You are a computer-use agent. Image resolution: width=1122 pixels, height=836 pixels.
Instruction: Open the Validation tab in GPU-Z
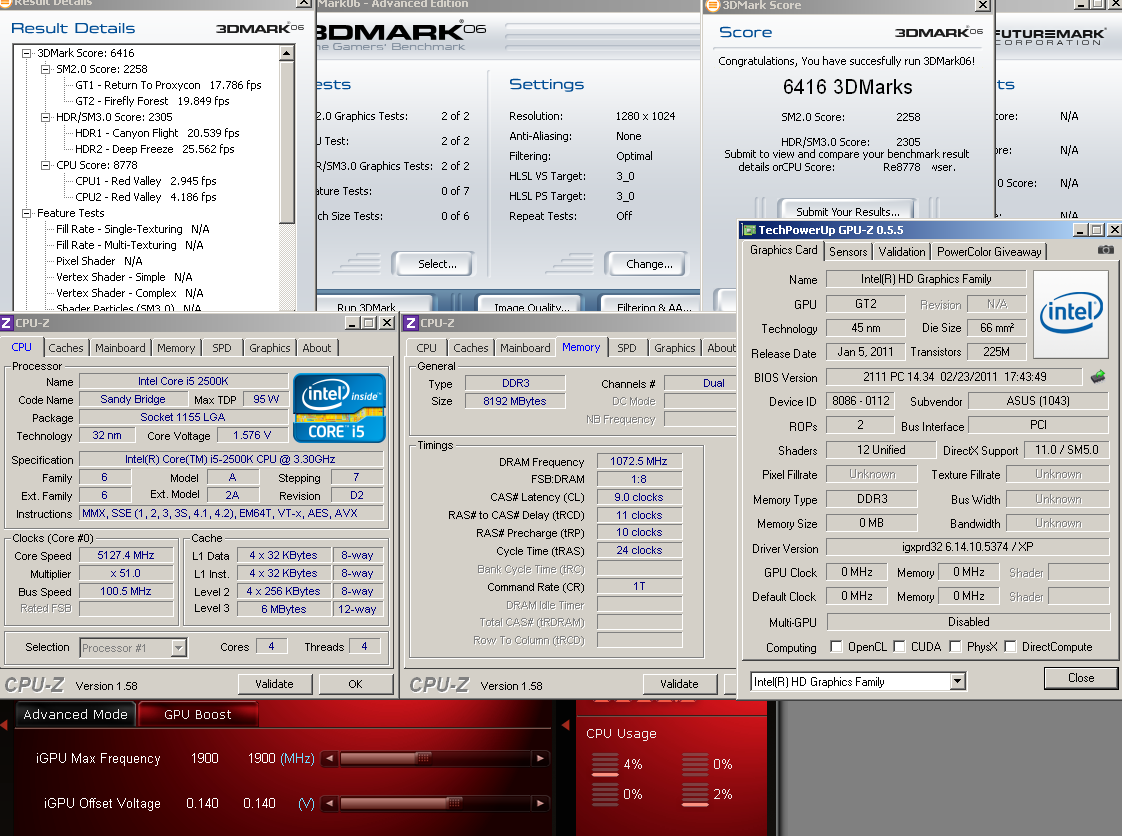[x=902, y=252]
